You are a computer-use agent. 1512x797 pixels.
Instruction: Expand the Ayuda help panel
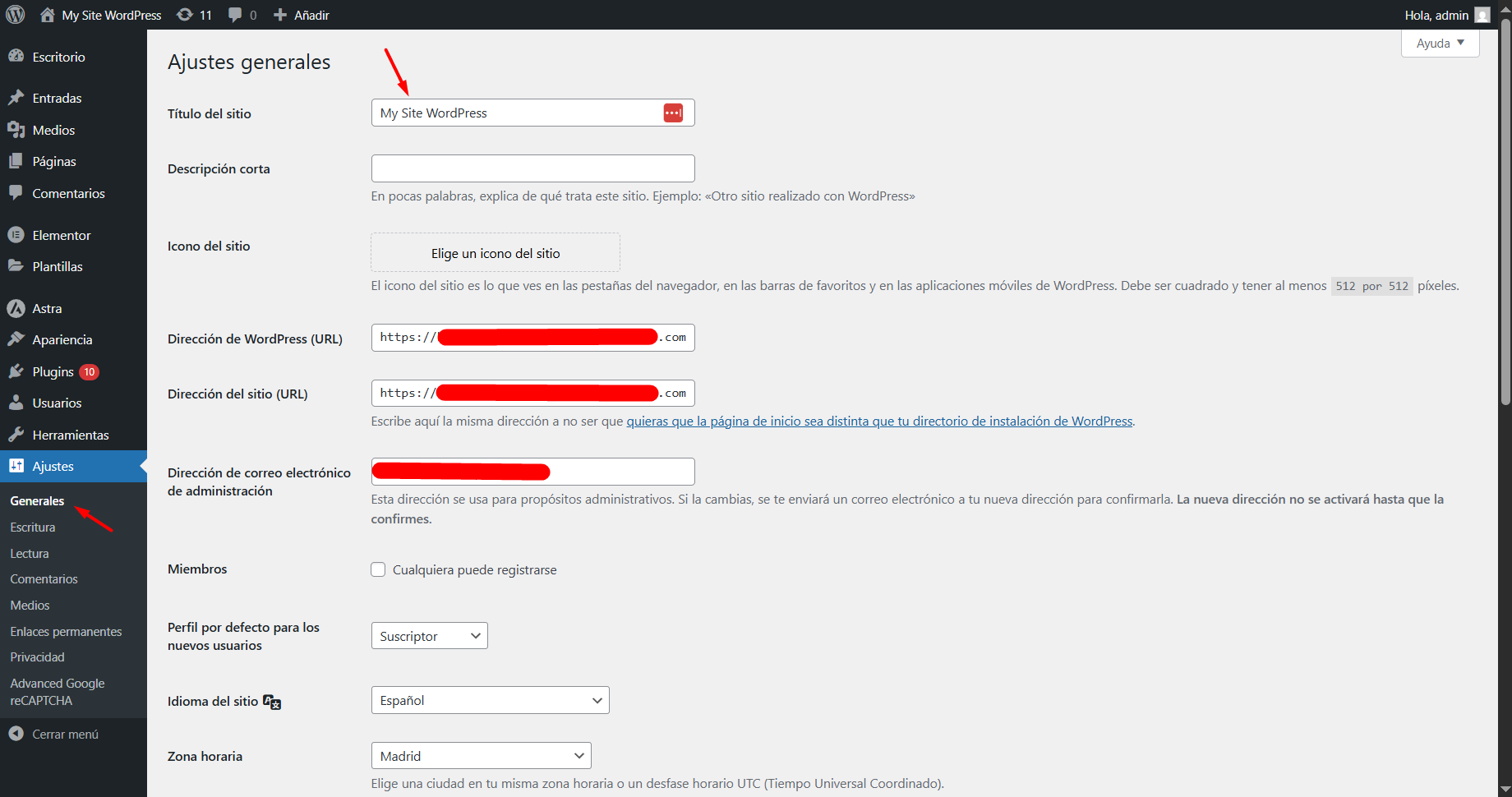[1440, 43]
